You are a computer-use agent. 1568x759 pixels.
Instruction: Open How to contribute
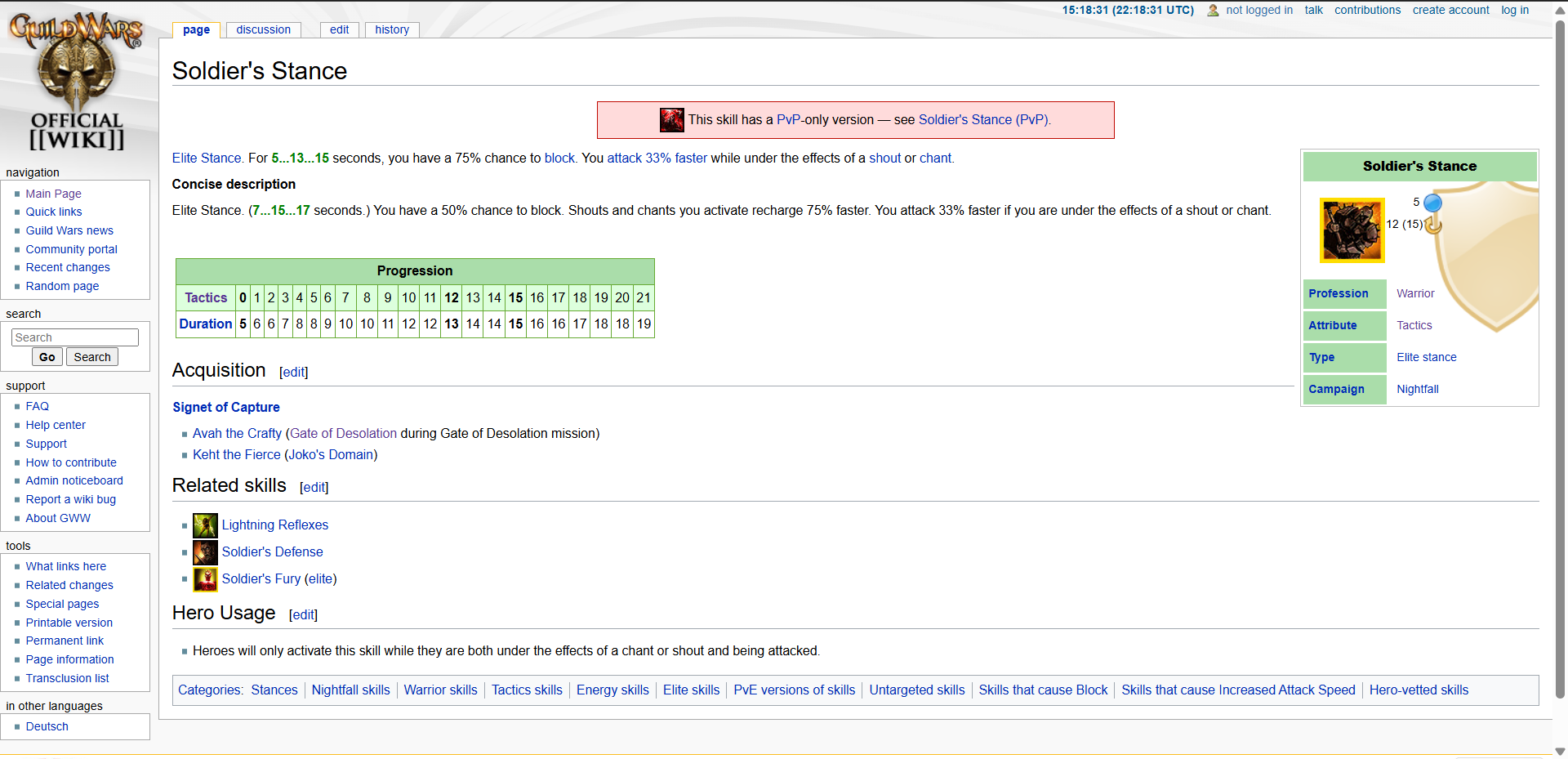point(70,462)
